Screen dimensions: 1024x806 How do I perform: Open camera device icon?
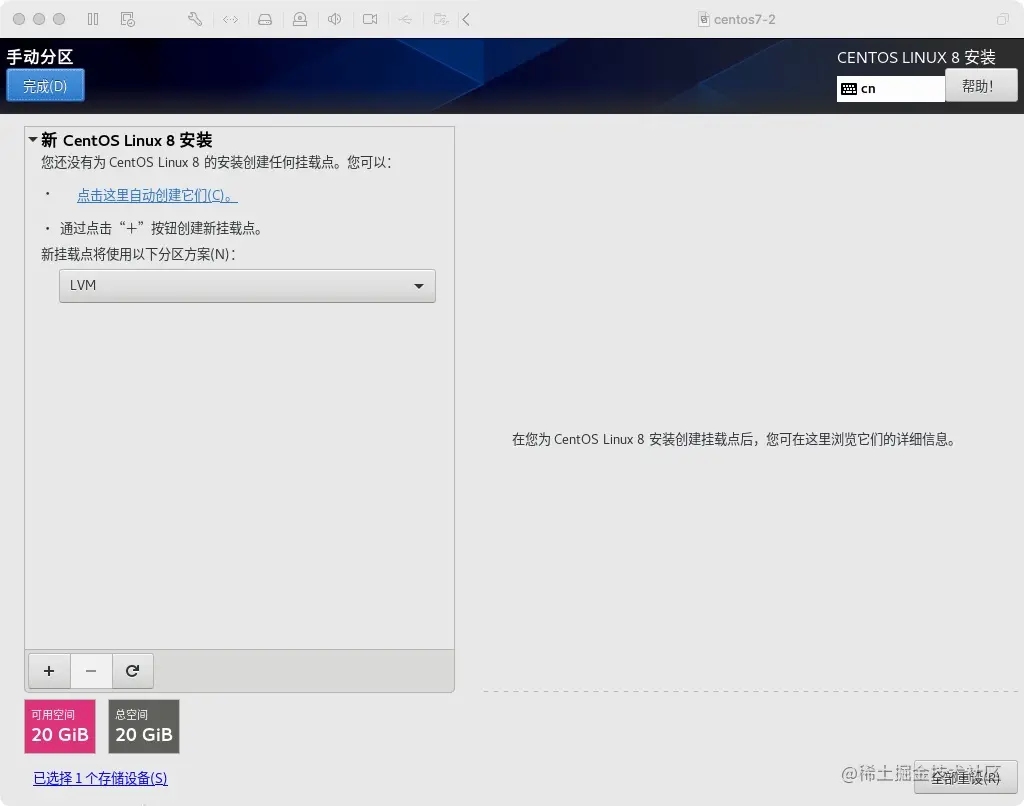click(x=370, y=20)
